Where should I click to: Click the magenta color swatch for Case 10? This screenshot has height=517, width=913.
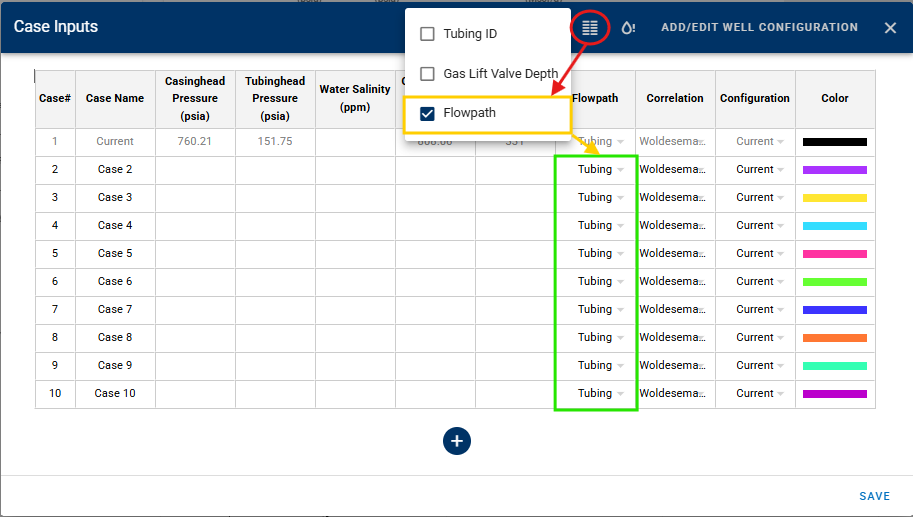point(834,394)
